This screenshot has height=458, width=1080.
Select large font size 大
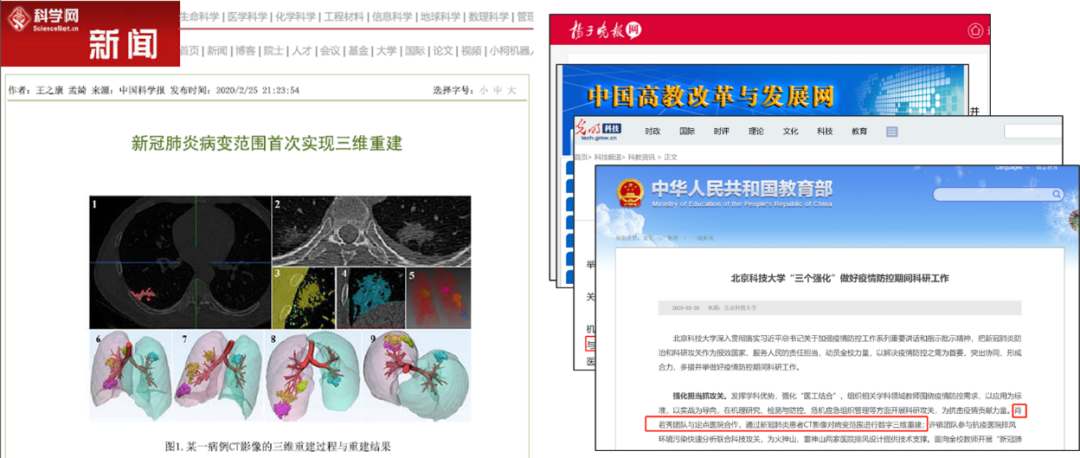512,90
